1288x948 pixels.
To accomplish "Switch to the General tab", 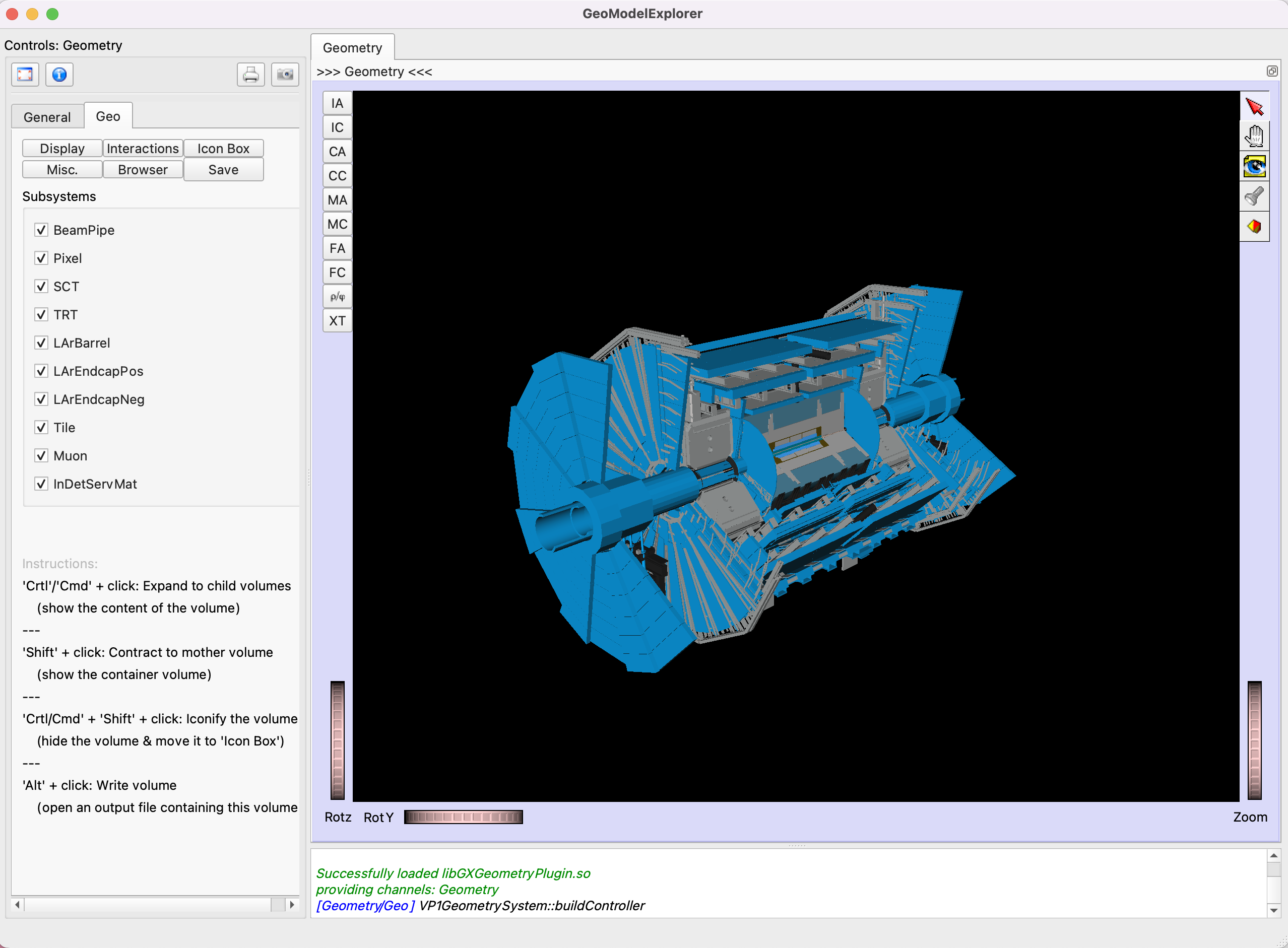I will pos(48,117).
